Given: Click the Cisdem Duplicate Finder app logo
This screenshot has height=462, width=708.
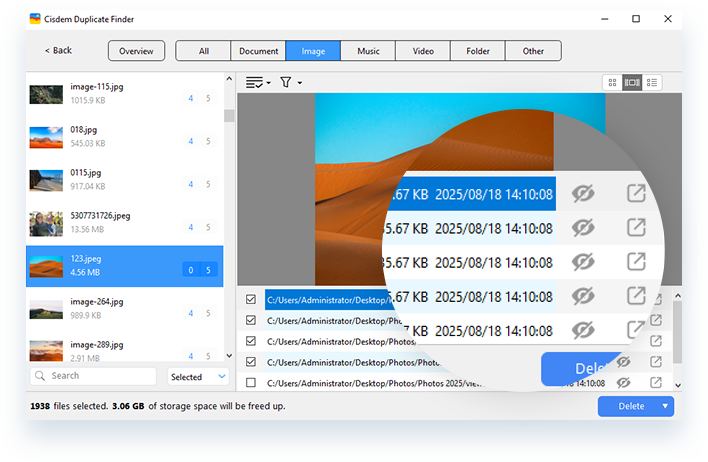Looking at the screenshot, I should pyautogui.click(x=35, y=19).
